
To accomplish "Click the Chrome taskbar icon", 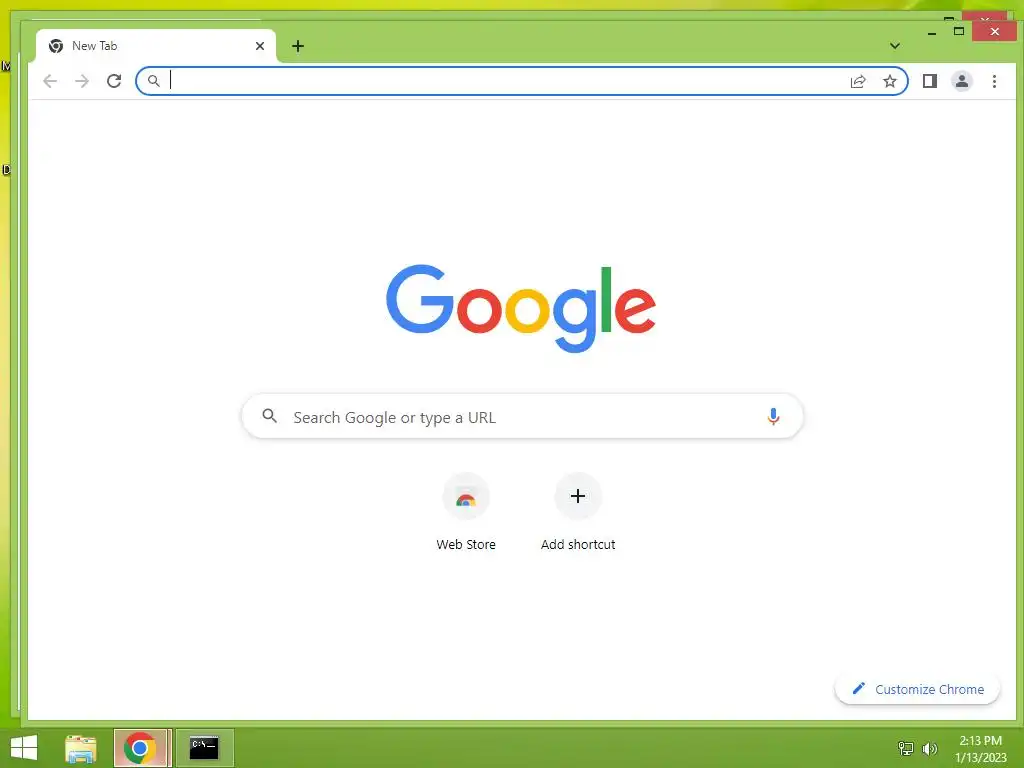I will point(140,748).
